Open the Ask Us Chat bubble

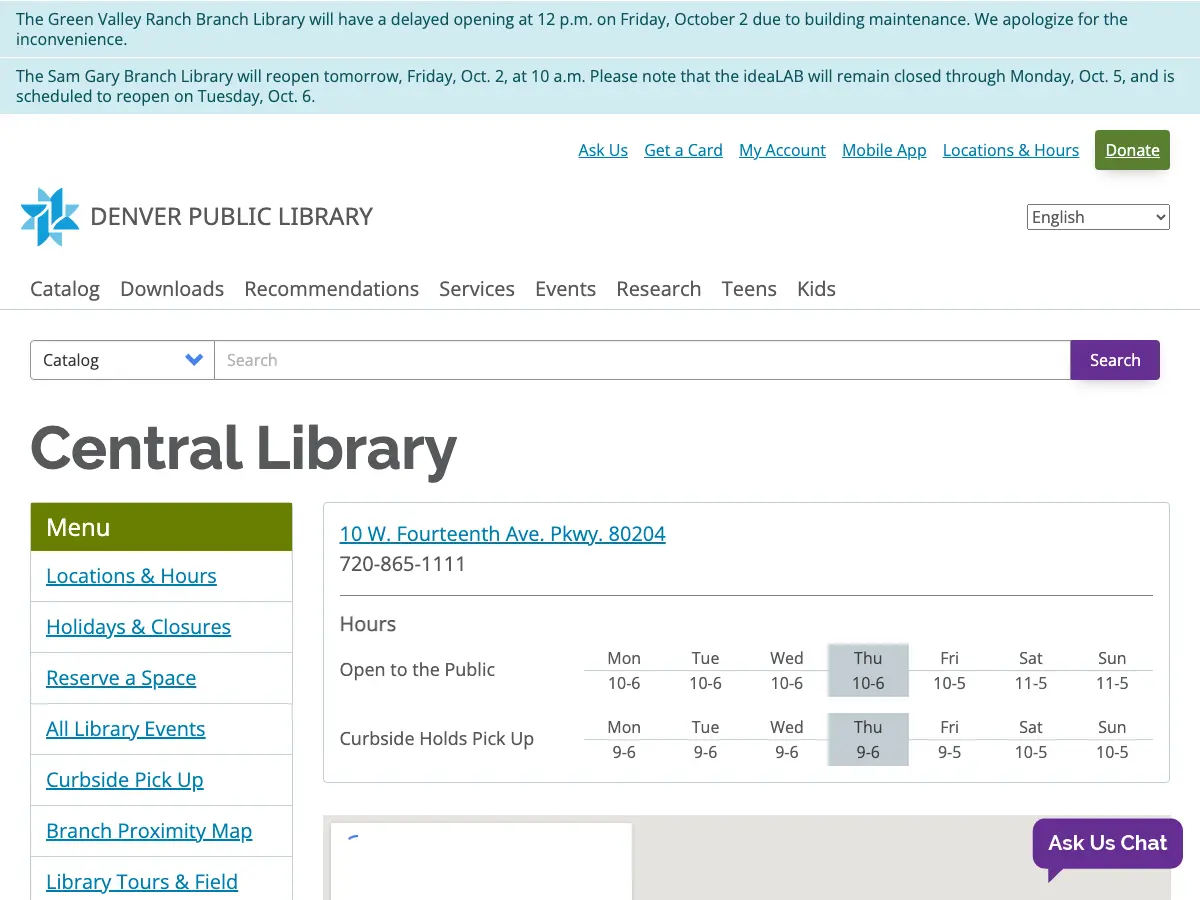coord(1107,843)
